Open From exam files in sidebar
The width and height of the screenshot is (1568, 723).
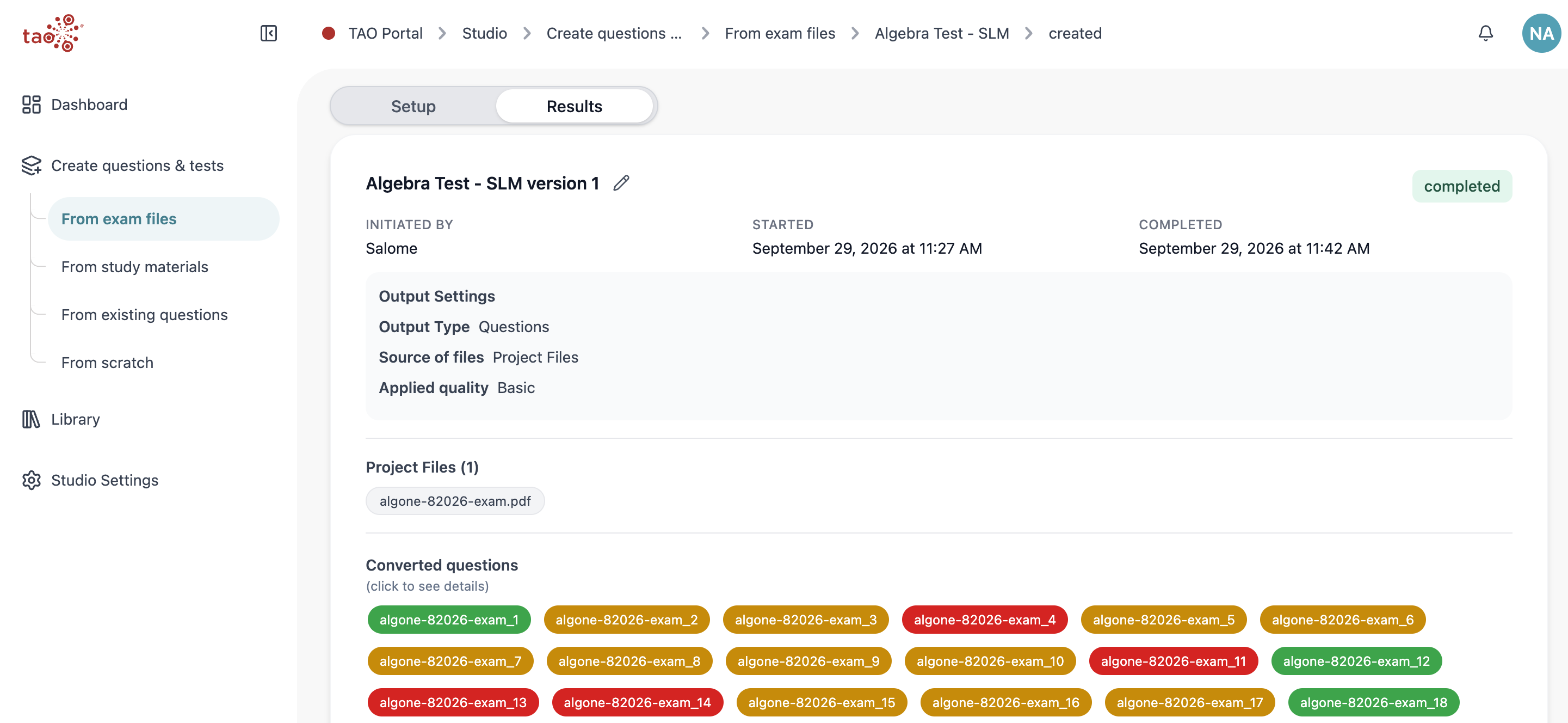(164, 219)
